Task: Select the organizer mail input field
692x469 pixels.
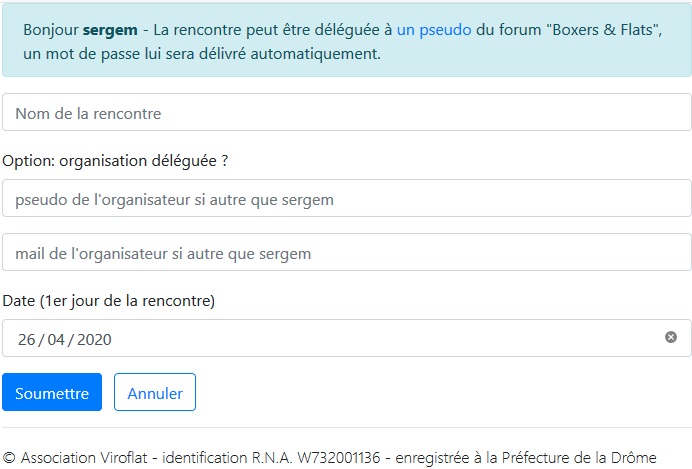Action: click(346, 253)
